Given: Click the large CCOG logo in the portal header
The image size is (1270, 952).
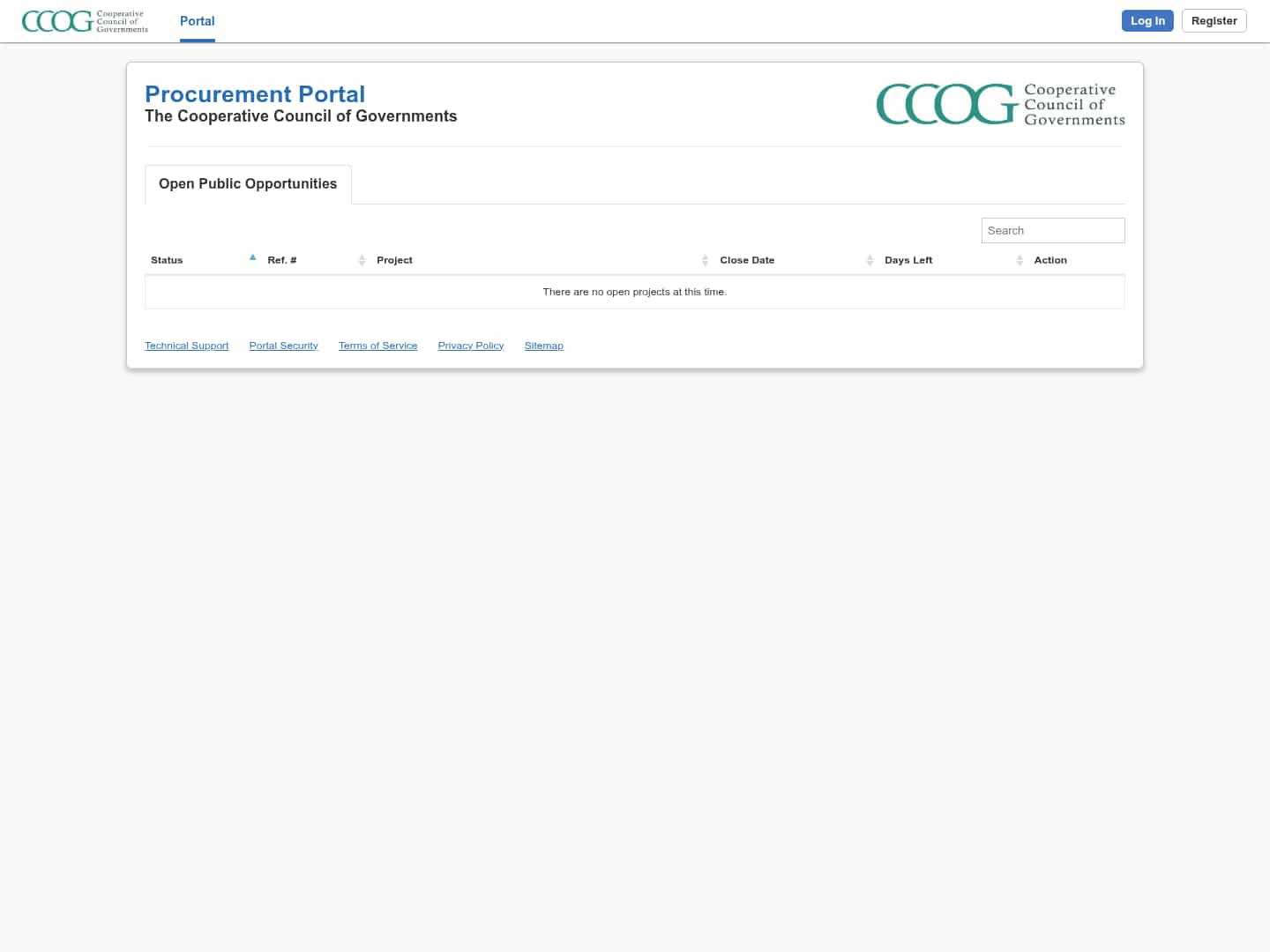Looking at the screenshot, I should click(1000, 104).
